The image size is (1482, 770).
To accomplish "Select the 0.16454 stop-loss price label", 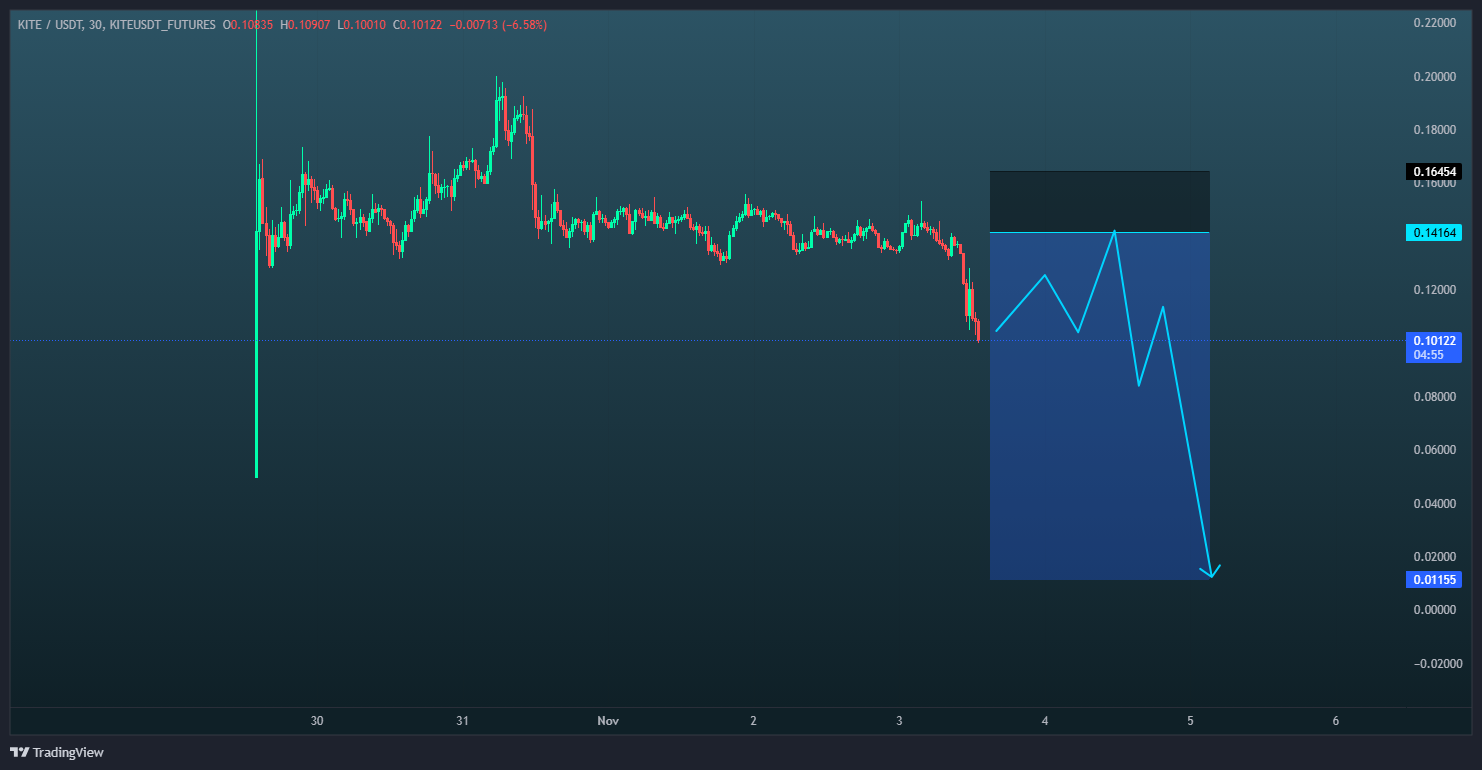I will 1434,172.
